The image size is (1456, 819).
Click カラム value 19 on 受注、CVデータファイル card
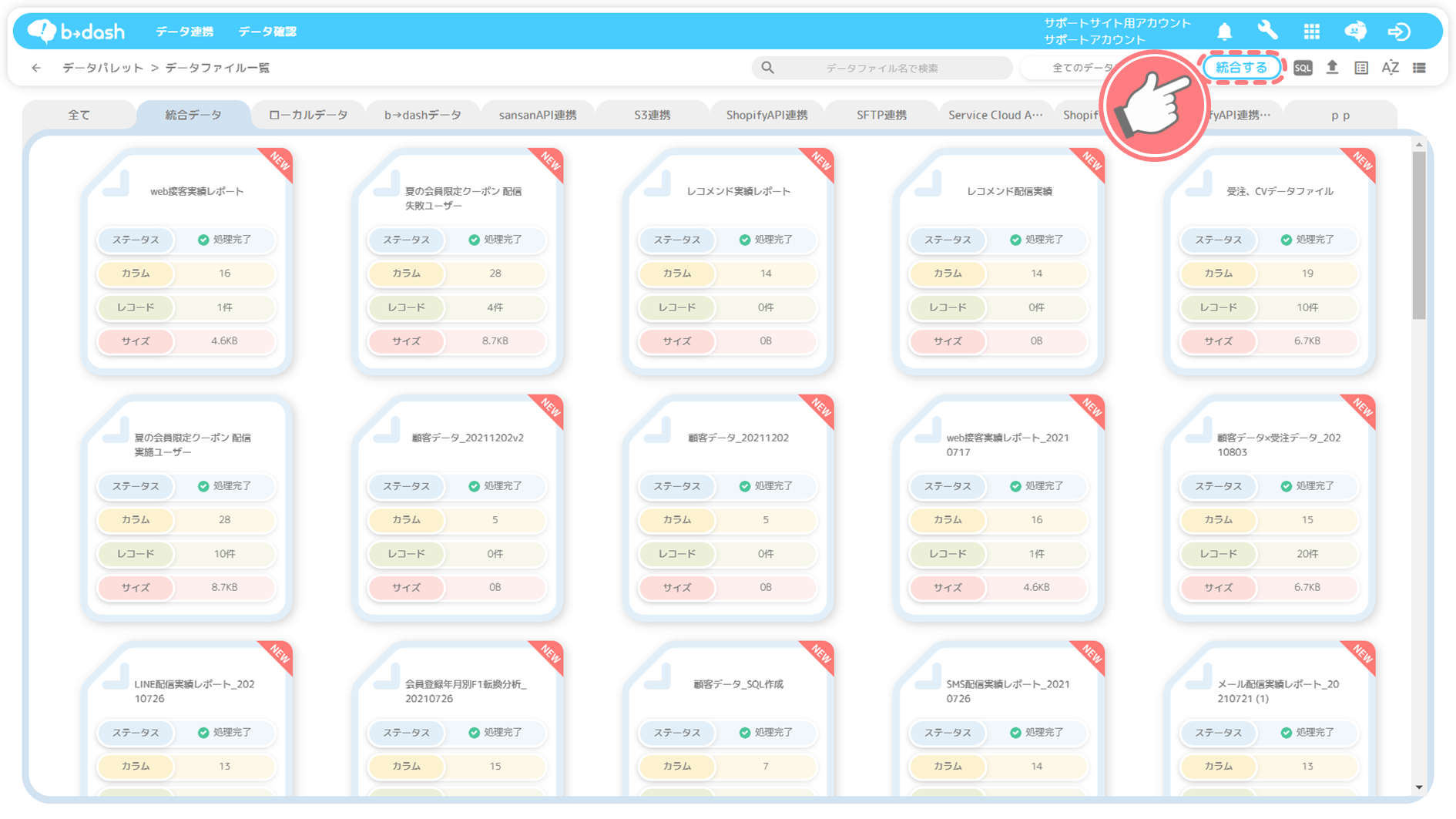pyautogui.click(x=1307, y=274)
